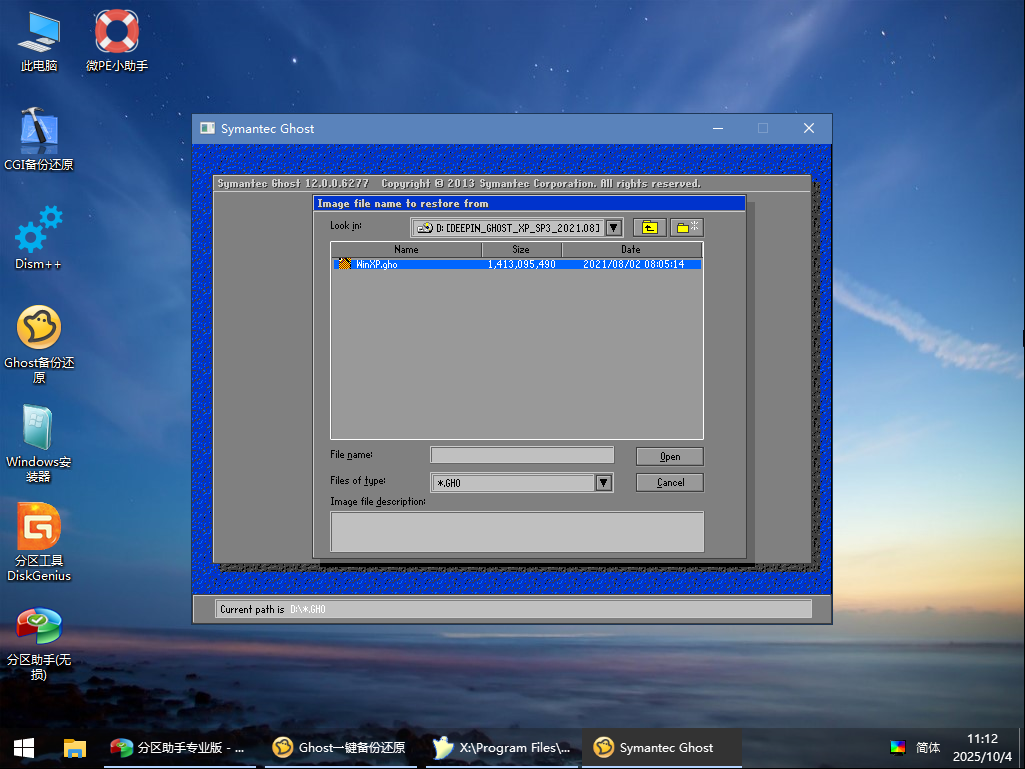Click the Cancel button

pyautogui.click(x=670, y=483)
